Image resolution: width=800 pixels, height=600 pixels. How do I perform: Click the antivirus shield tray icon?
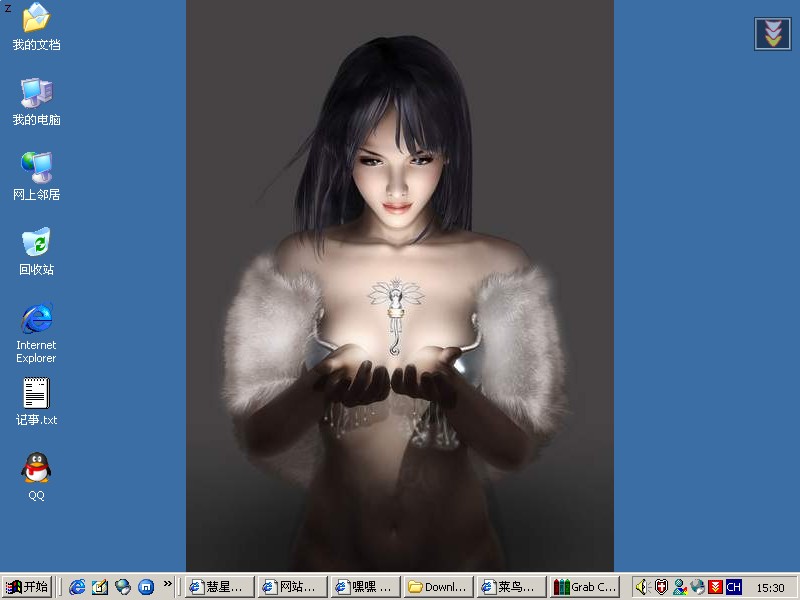(661, 587)
